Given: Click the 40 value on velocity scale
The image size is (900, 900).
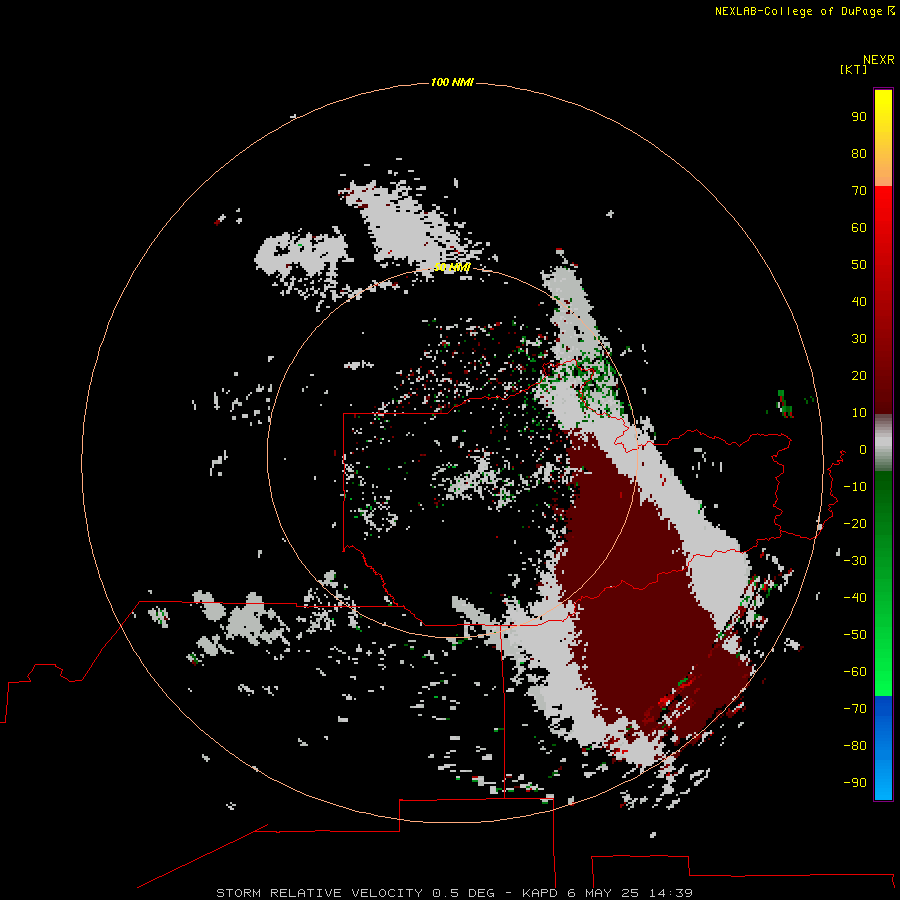Looking at the screenshot, I should [859, 302].
